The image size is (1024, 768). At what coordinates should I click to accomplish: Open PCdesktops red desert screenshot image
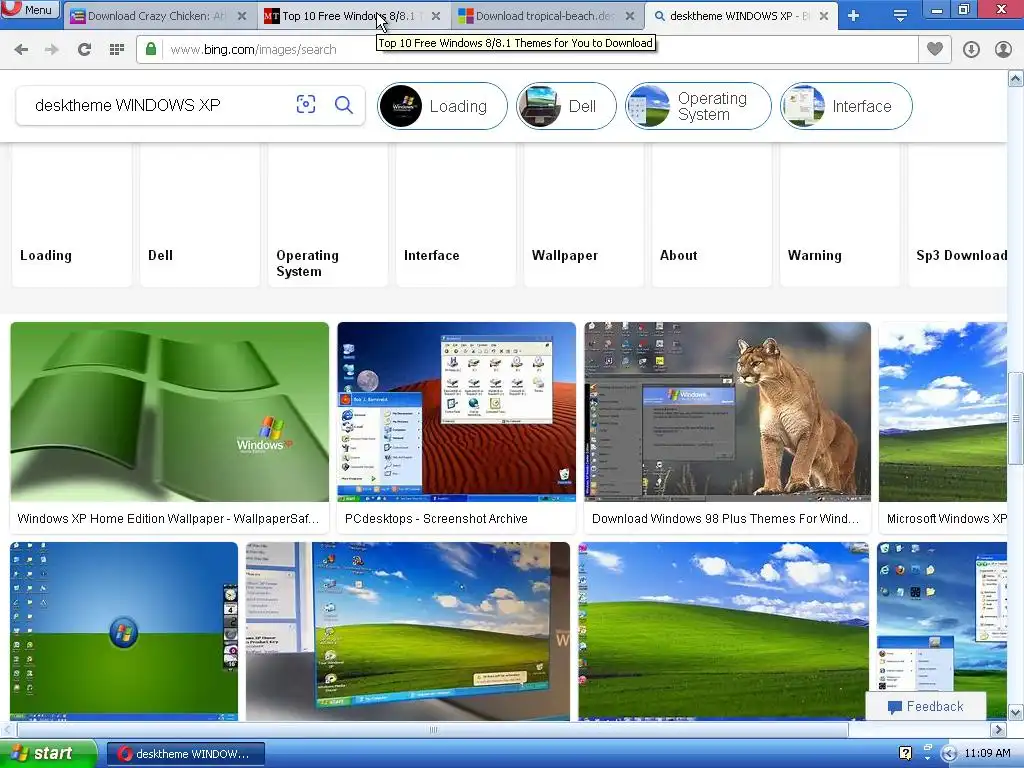click(456, 411)
